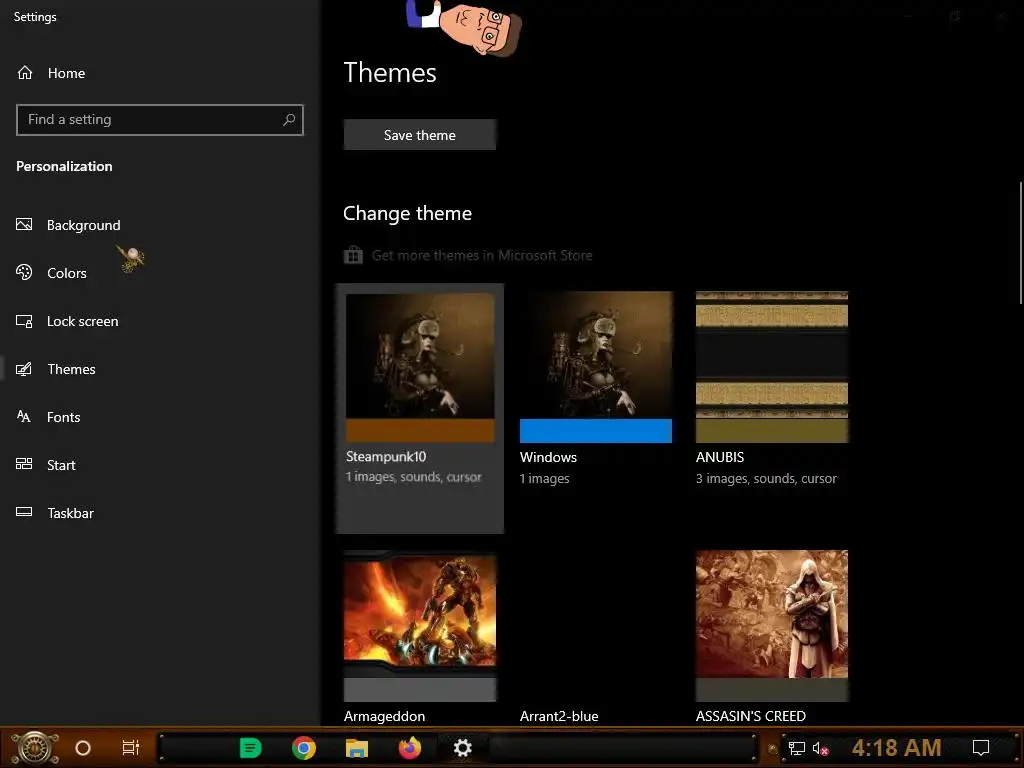Click the Windows theme '1 images' text
Screen dimensions: 1024x768
tap(545, 479)
